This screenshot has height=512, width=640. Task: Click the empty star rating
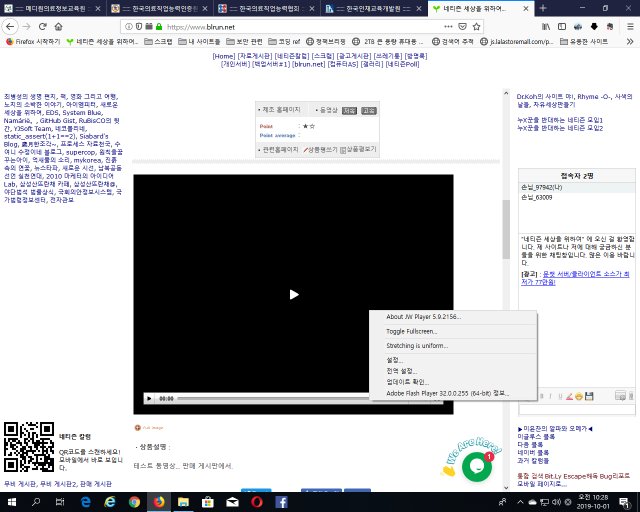click(x=312, y=126)
